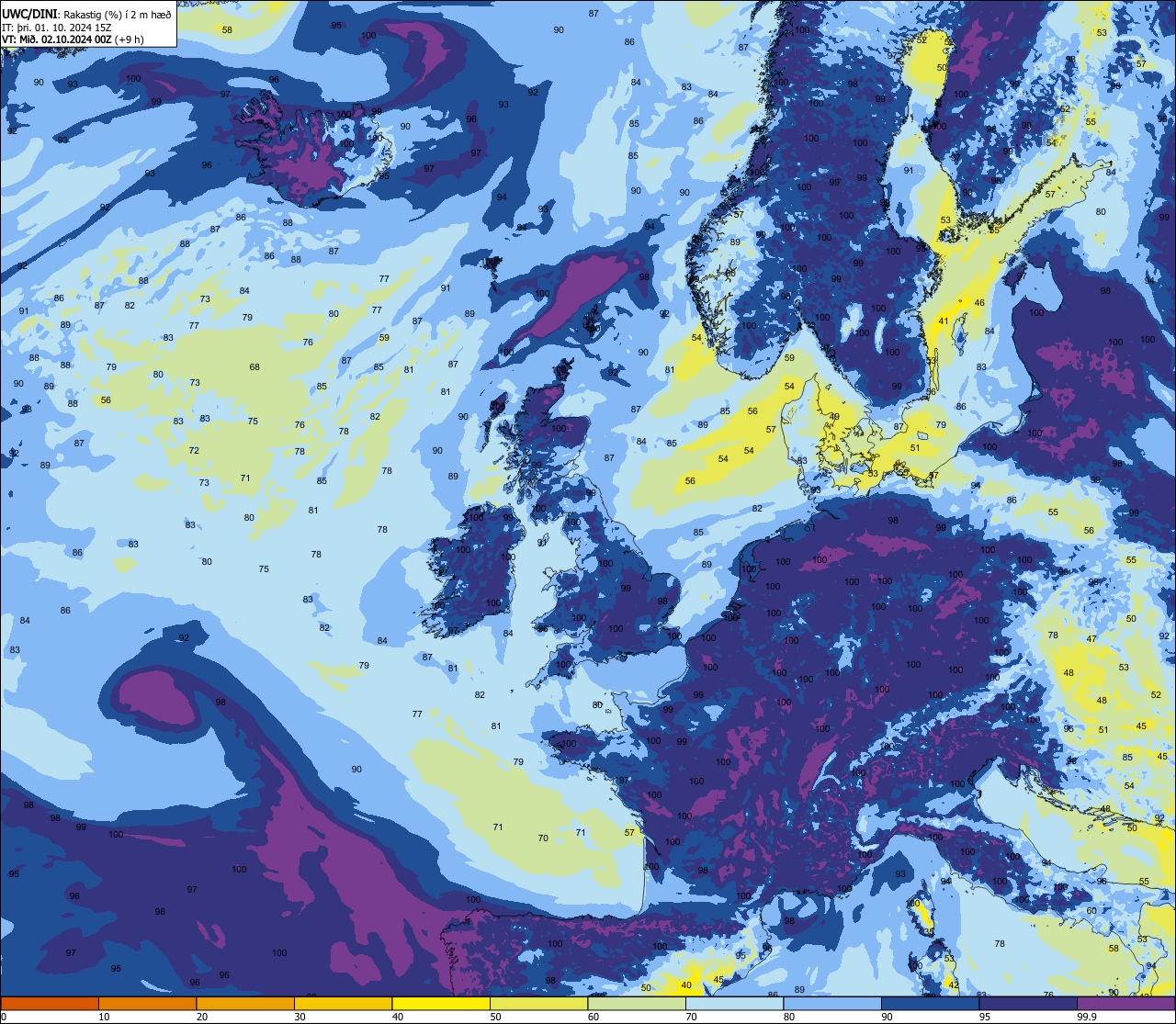This screenshot has height=1024, width=1176.
Task: Click the 60–70 yellow-green legend swatch
Action: coord(637,1004)
